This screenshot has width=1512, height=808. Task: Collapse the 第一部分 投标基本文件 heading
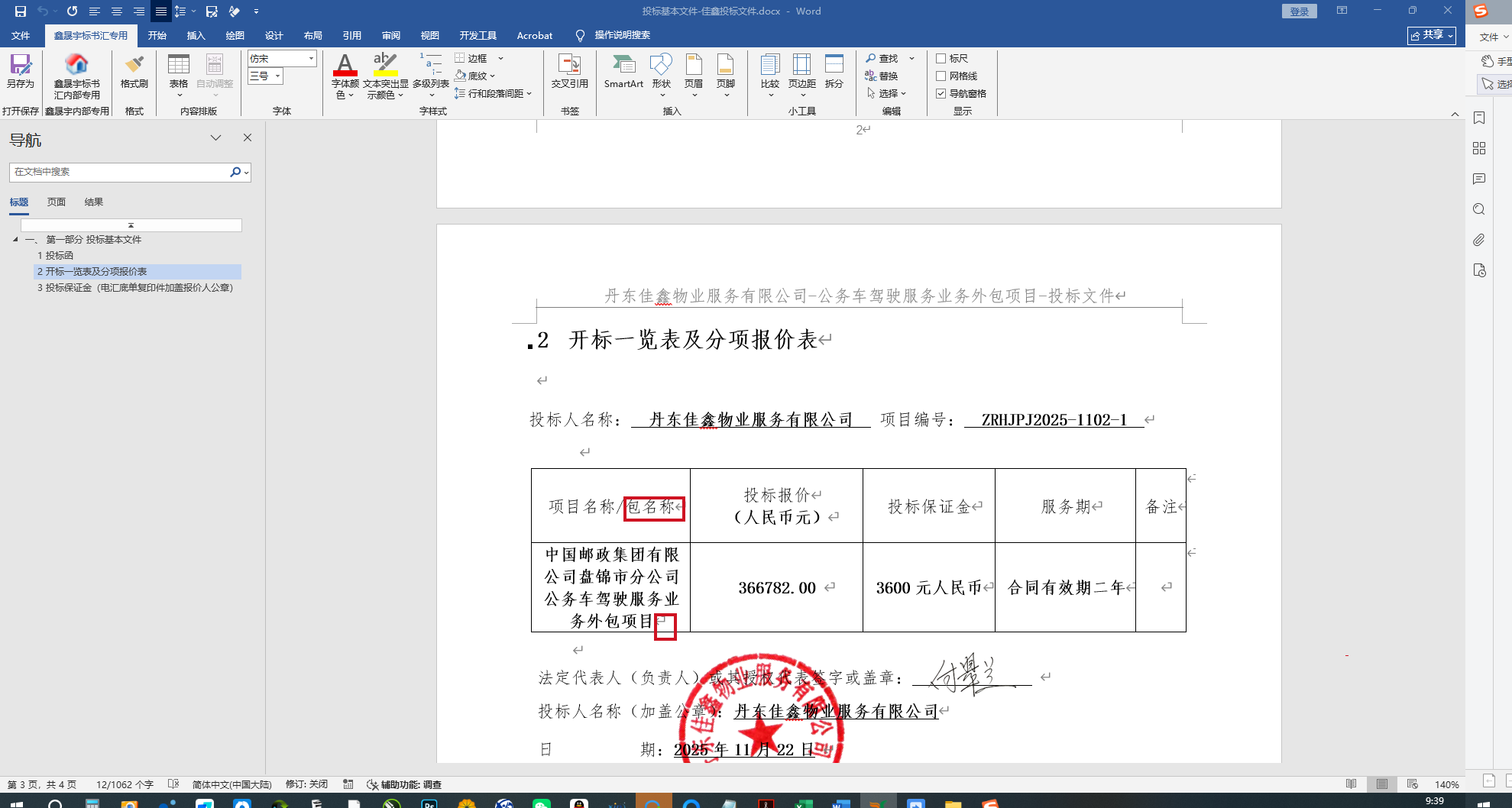[15, 240]
